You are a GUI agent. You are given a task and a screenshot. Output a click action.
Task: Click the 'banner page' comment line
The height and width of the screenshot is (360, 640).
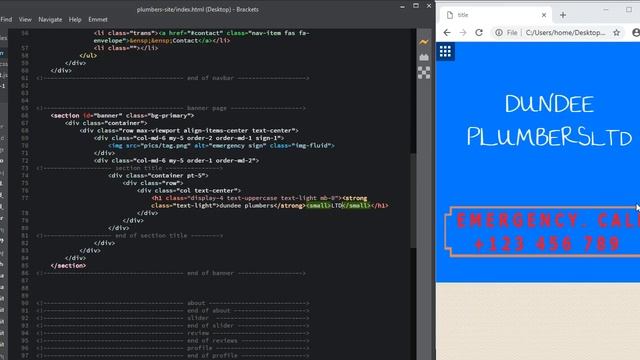[171, 108]
